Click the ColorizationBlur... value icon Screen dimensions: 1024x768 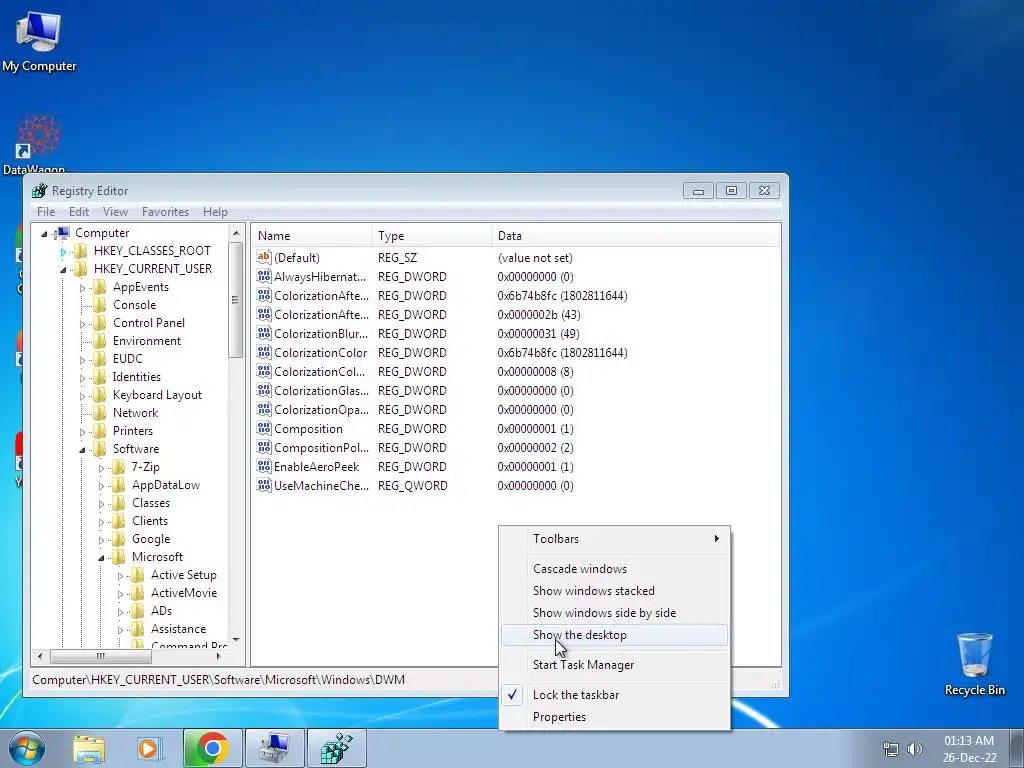tap(264, 333)
